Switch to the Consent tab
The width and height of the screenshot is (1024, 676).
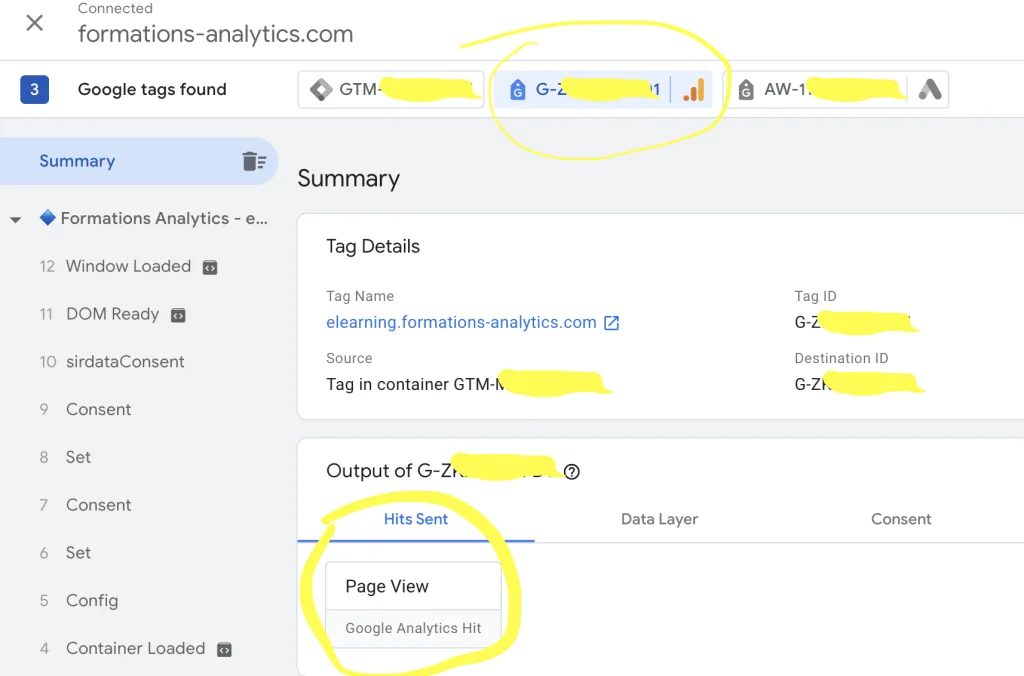pos(901,519)
